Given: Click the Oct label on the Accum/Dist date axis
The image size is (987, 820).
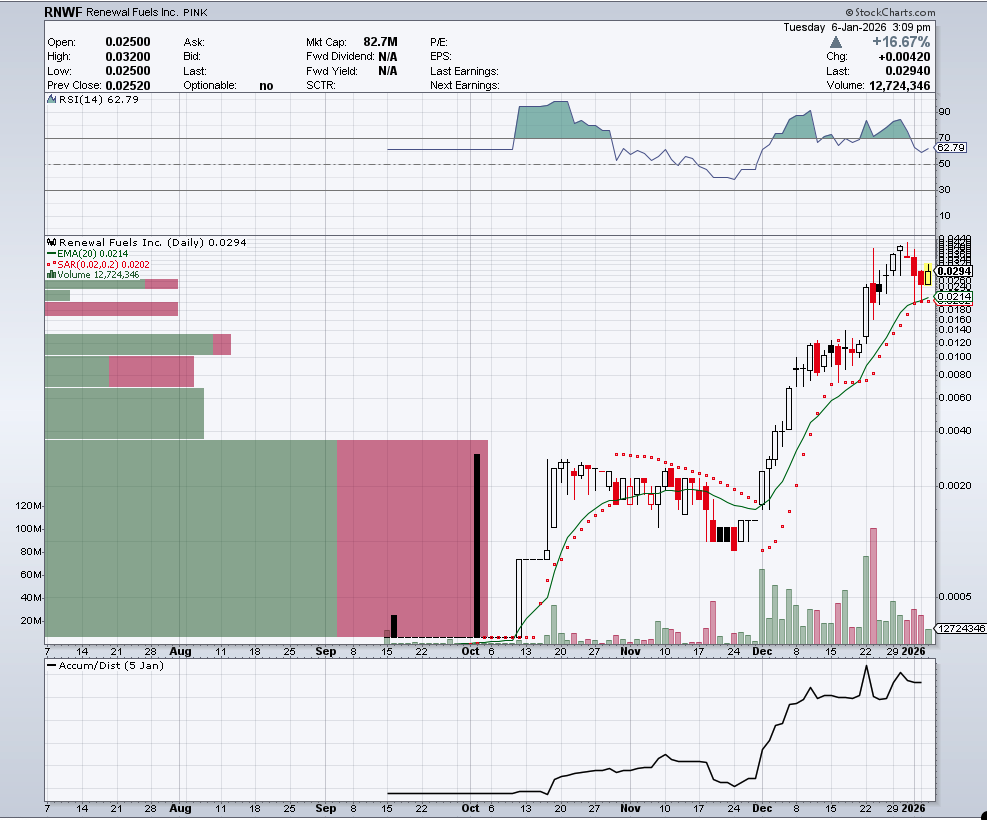Looking at the screenshot, I should pos(471,809).
